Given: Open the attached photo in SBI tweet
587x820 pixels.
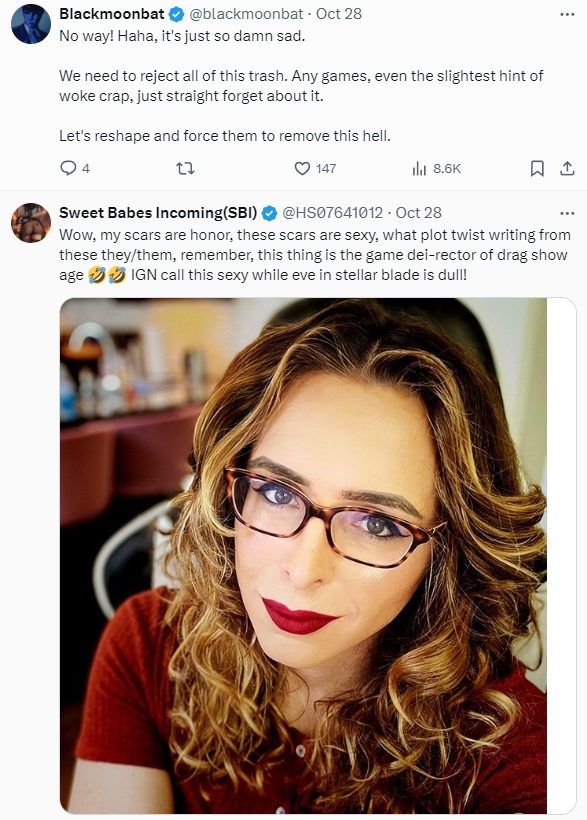Looking at the screenshot, I should [318, 555].
